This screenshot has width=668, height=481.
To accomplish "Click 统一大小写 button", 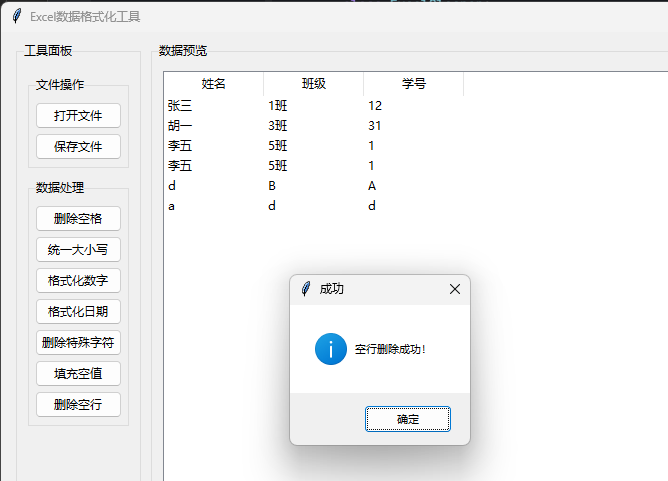I will (78, 250).
